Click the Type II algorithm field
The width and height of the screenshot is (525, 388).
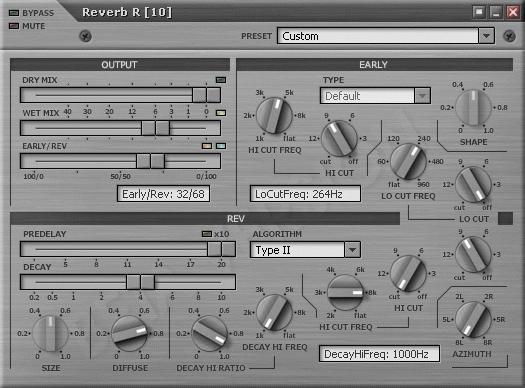point(297,250)
